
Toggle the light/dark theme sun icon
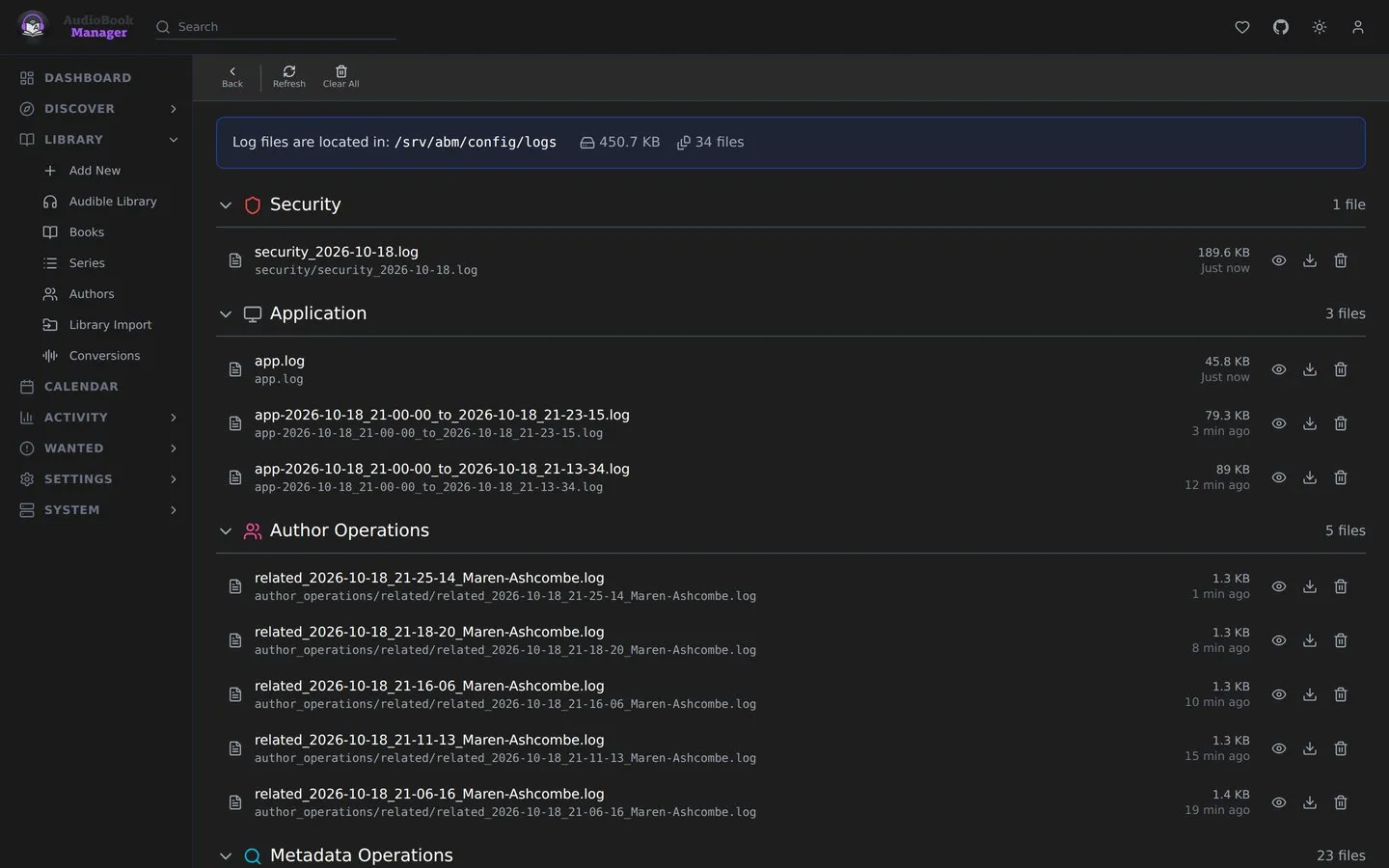pyautogui.click(x=1320, y=27)
